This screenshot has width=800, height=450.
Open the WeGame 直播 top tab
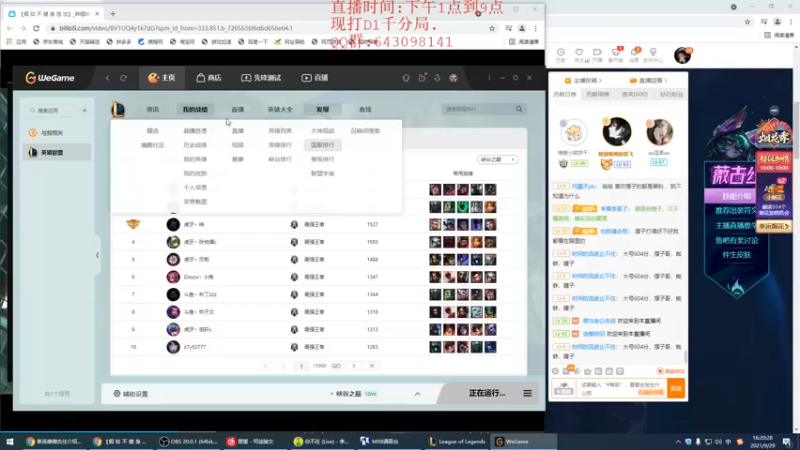pyautogui.click(x=315, y=78)
